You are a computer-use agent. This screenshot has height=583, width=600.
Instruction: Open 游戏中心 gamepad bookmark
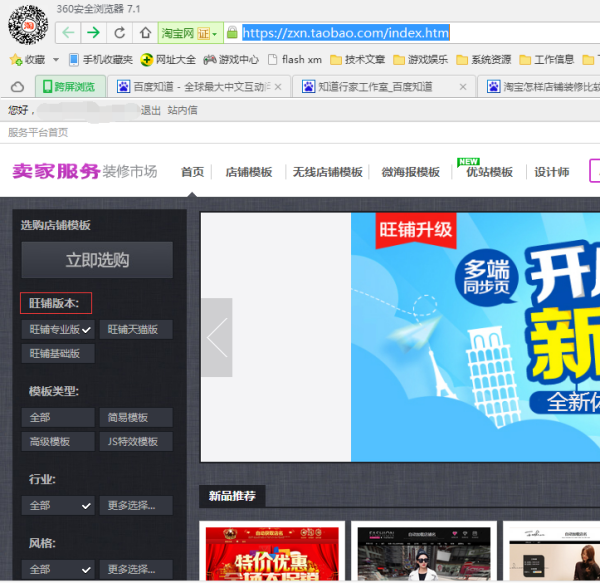click(x=231, y=60)
